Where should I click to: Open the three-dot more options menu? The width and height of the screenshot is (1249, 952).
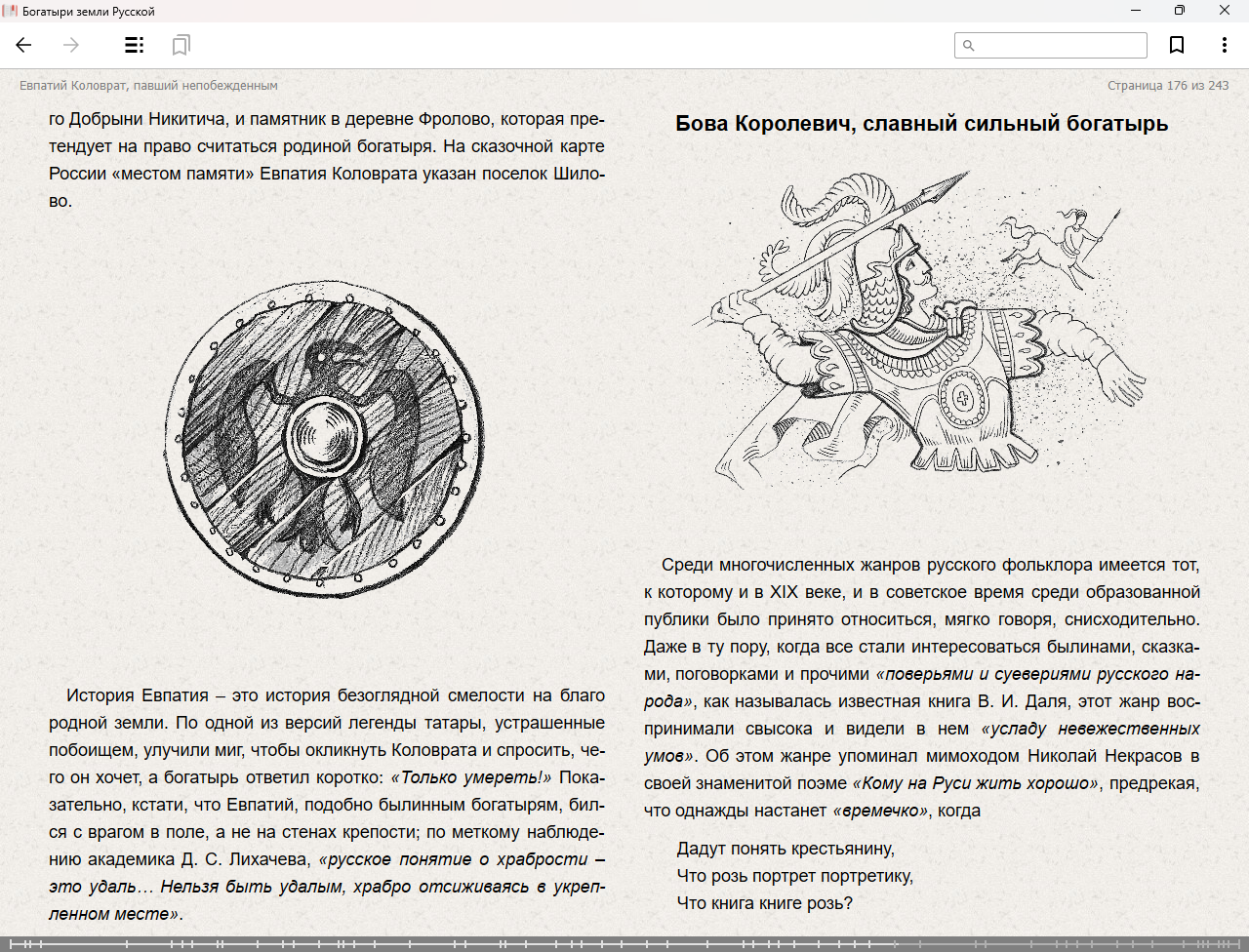(x=1224, y=45)
